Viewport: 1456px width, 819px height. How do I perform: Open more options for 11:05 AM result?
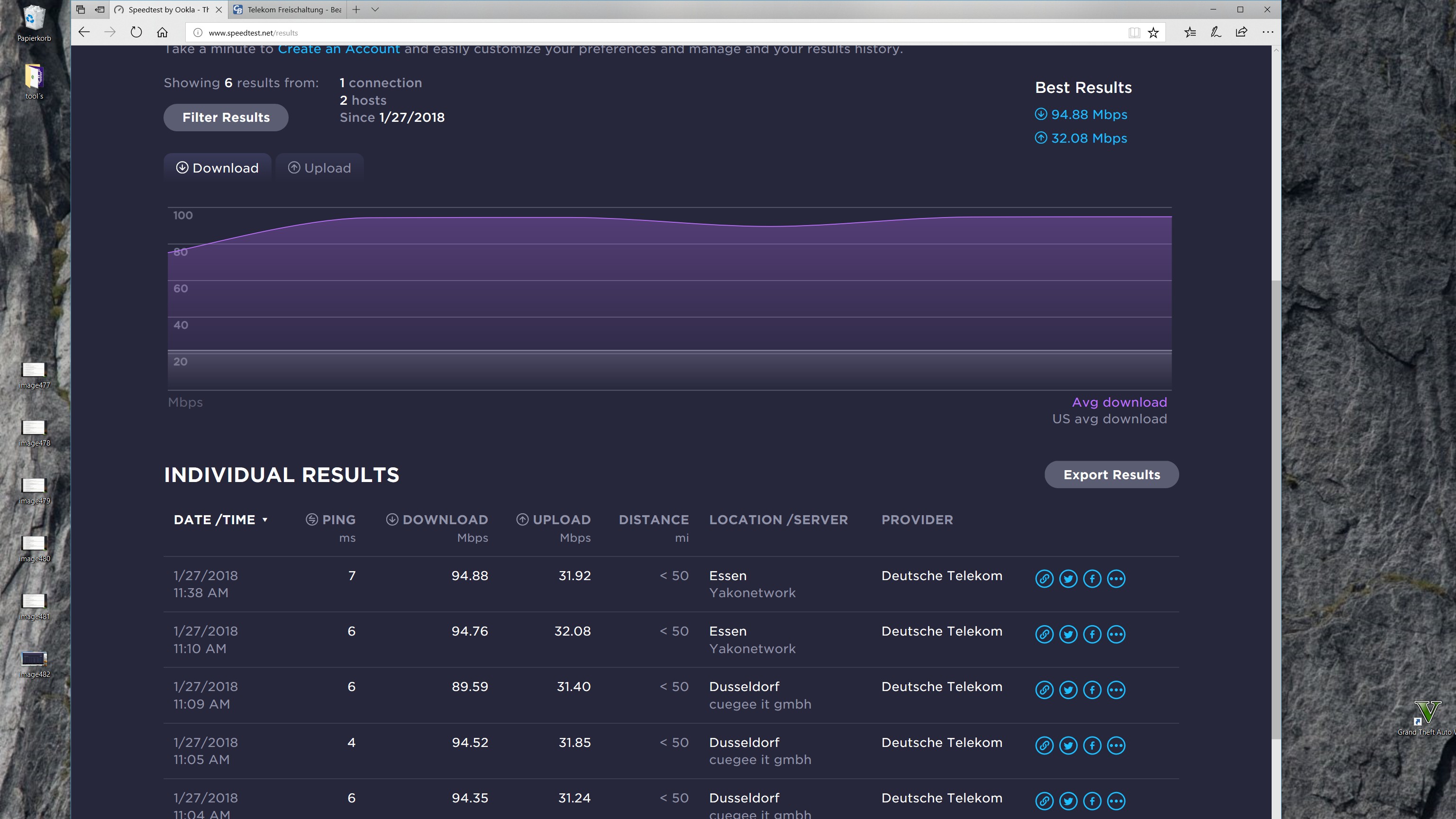1116,745
